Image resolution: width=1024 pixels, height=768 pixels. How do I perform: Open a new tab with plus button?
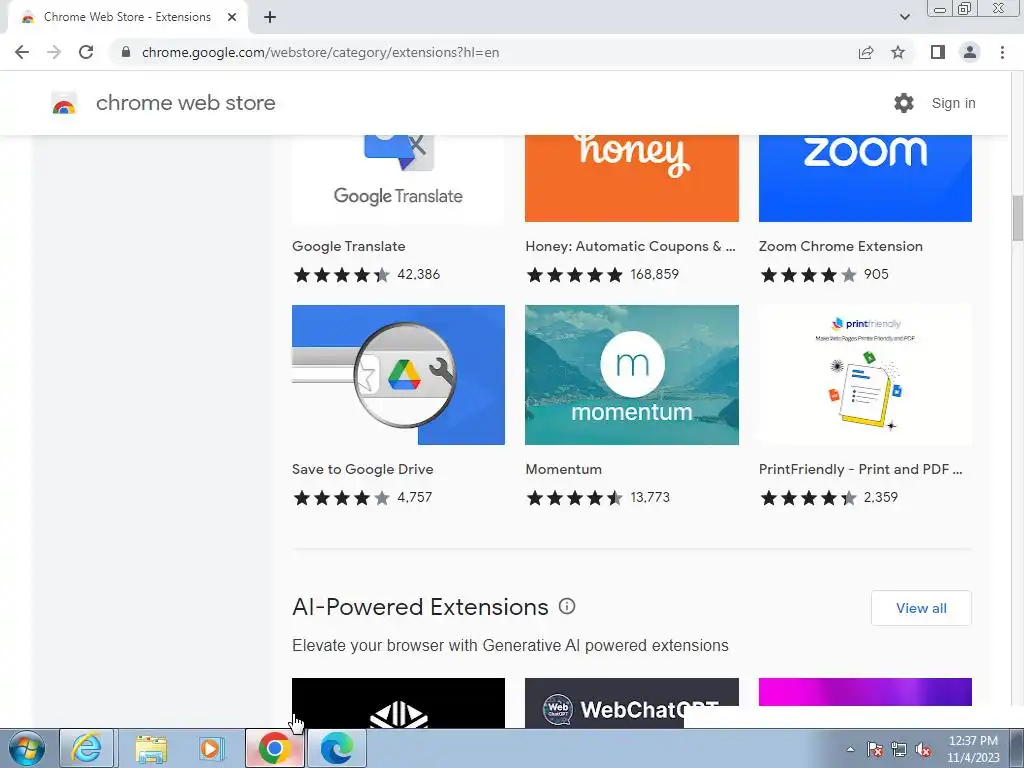[270, 17]
